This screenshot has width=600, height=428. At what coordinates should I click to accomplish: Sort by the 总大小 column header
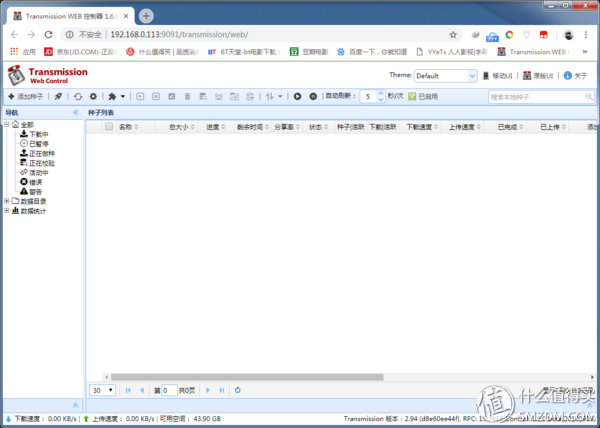point(182,127)
